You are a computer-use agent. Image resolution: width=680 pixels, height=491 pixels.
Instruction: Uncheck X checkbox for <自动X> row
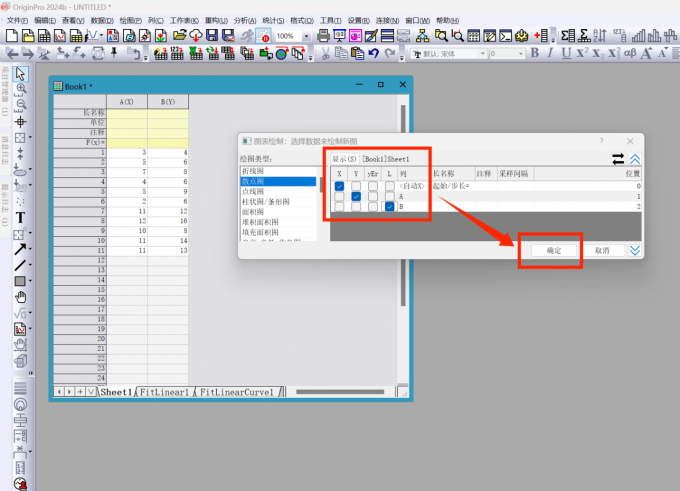pyautogui.click(x=339, y=186)
